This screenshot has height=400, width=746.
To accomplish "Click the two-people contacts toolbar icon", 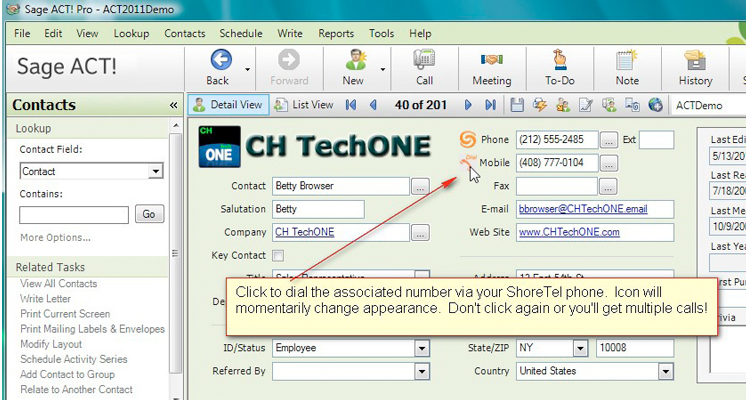I will coord(563,105).
